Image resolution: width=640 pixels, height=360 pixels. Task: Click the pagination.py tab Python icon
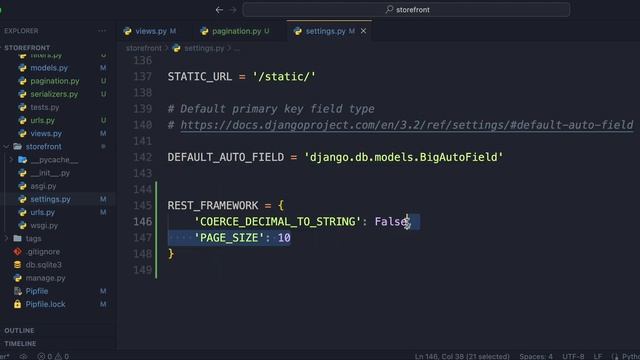(x=204, y=31)
